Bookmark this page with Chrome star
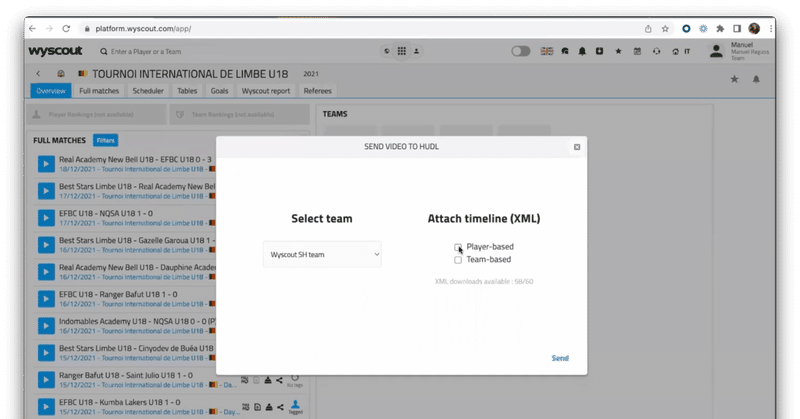 [665, 29]
